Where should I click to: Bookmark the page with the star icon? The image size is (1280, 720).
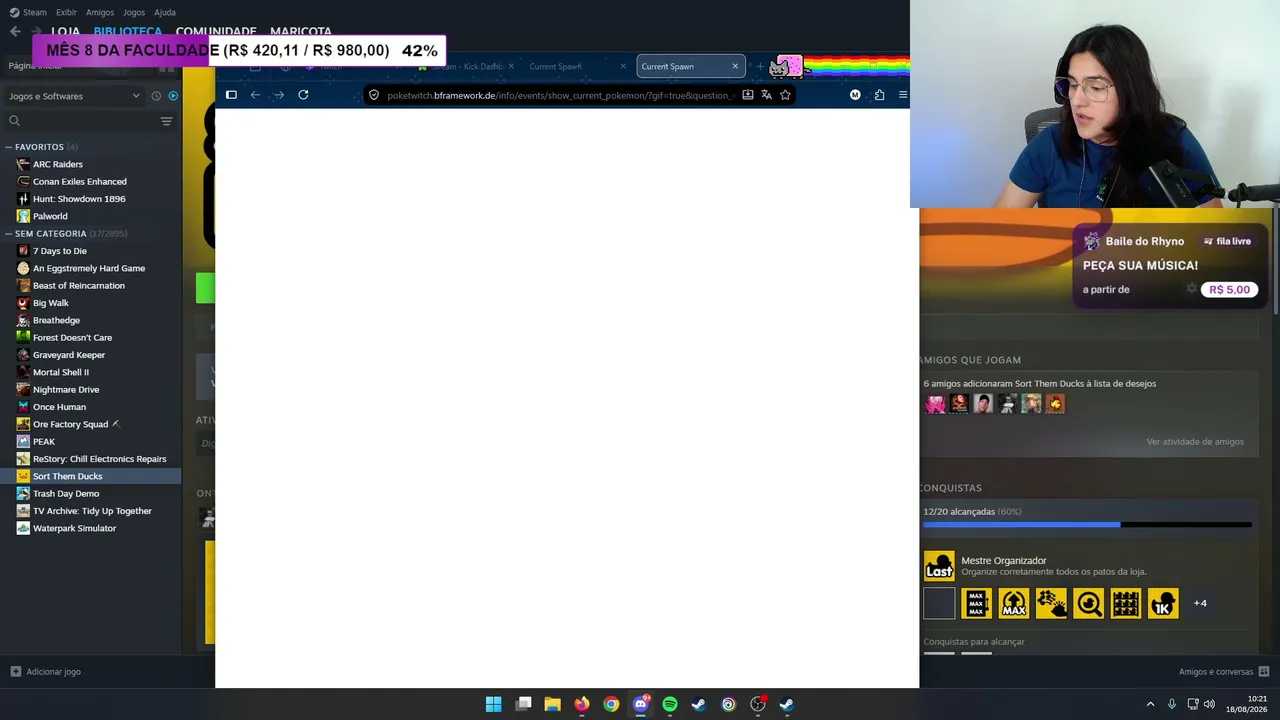pyautogui.click(x=785, y=95)
